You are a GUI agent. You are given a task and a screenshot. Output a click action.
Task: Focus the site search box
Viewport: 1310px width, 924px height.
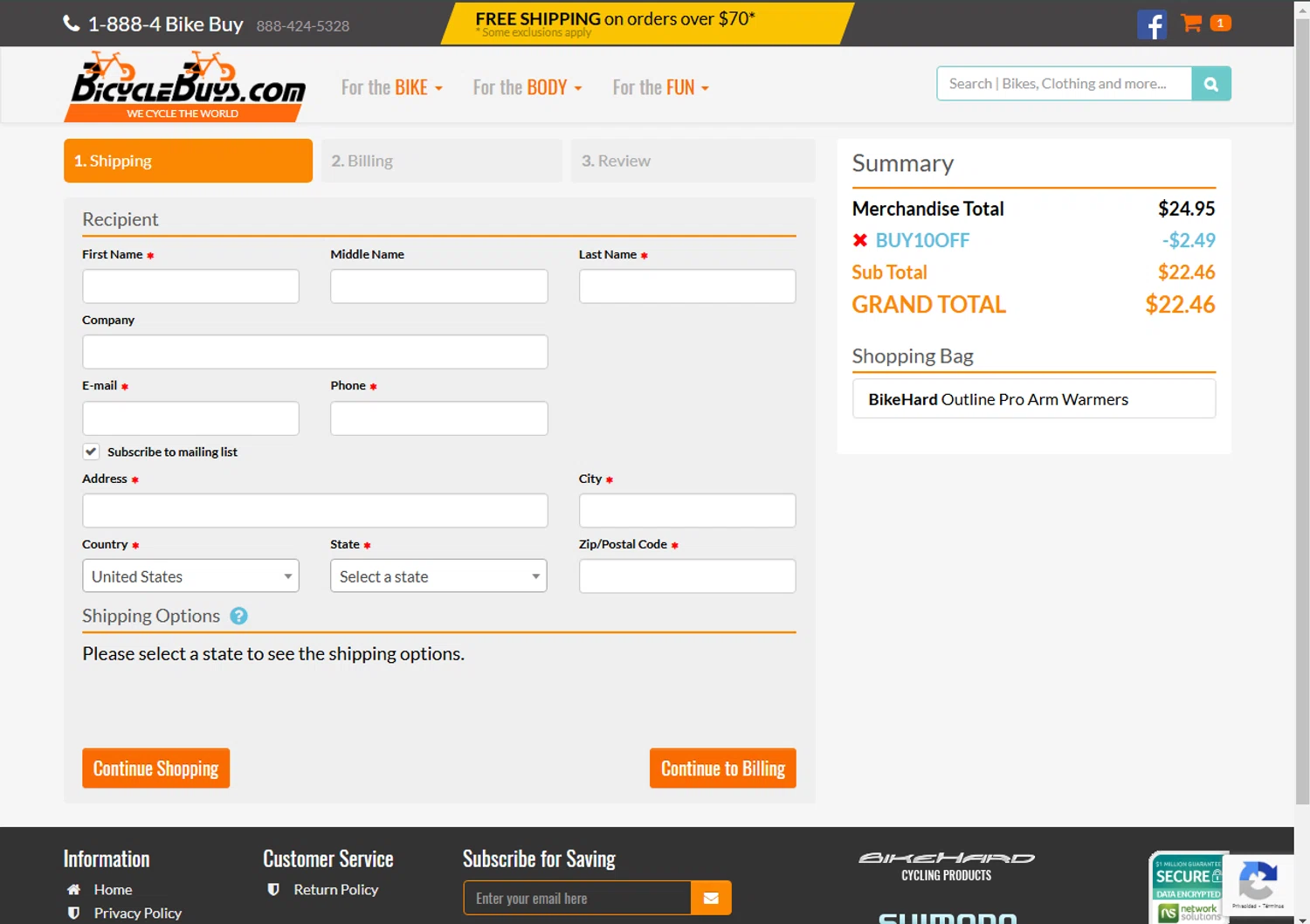pyautogui.click(x=1065, y=84)
